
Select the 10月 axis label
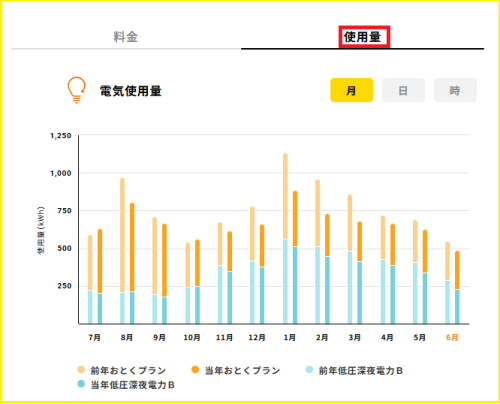192,337
